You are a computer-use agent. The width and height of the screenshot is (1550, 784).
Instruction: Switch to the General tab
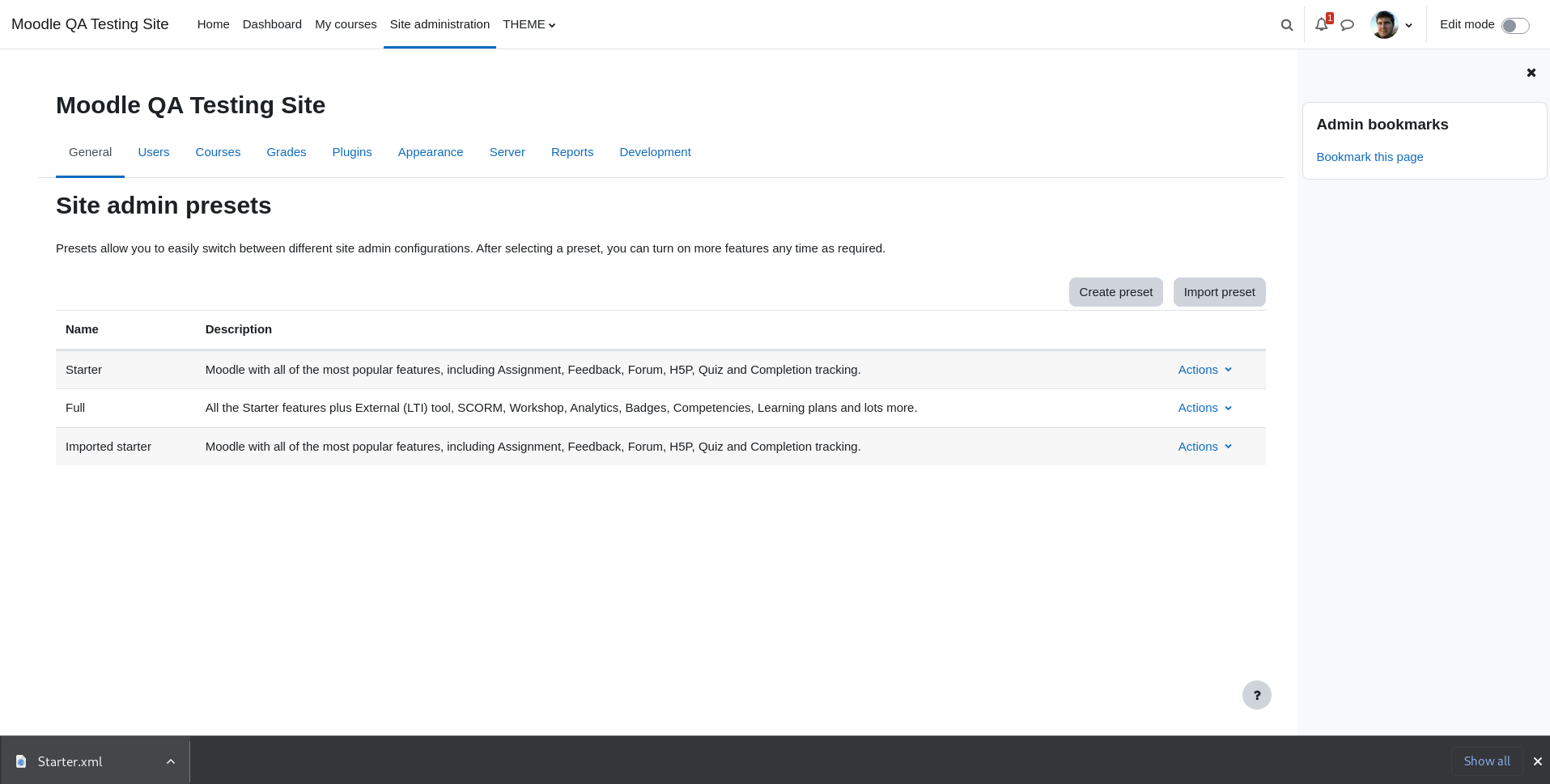tap(90, 152)
